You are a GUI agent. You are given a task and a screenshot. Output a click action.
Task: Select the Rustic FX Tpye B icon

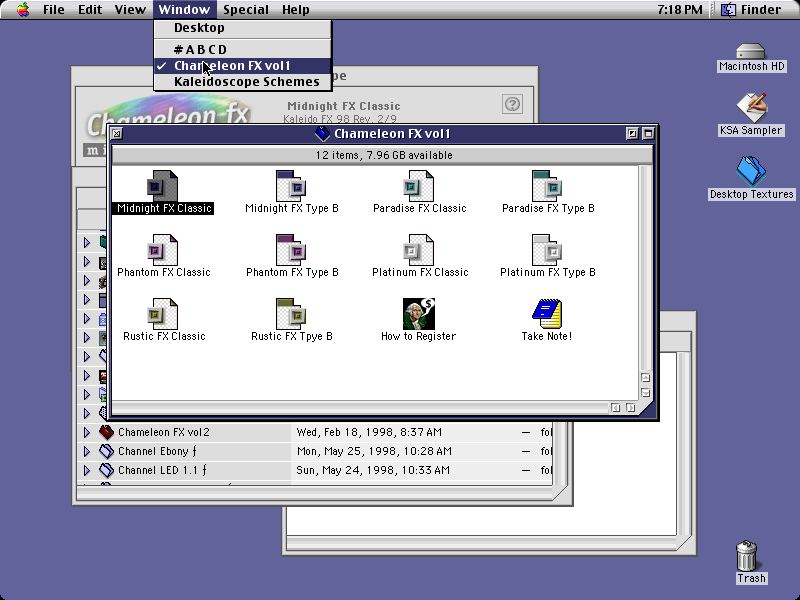point(291,314)
